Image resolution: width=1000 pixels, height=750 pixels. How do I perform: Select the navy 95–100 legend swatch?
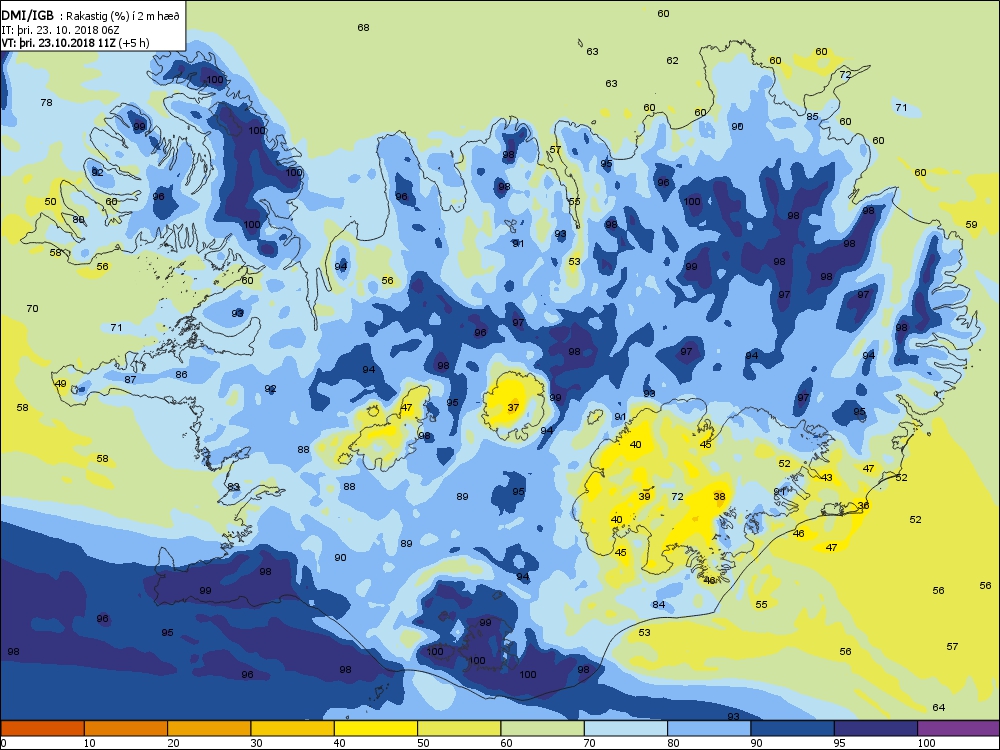click(876, 728)
